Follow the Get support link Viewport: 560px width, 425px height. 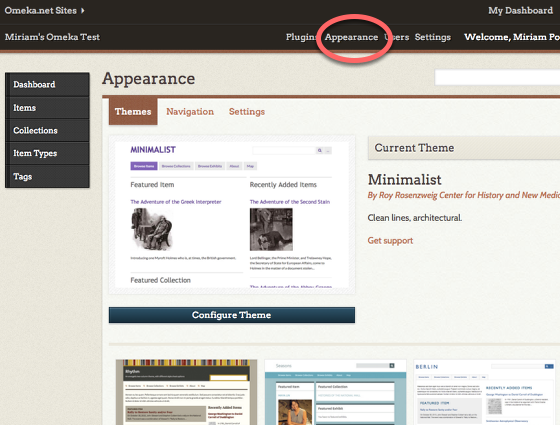(390, 241)
